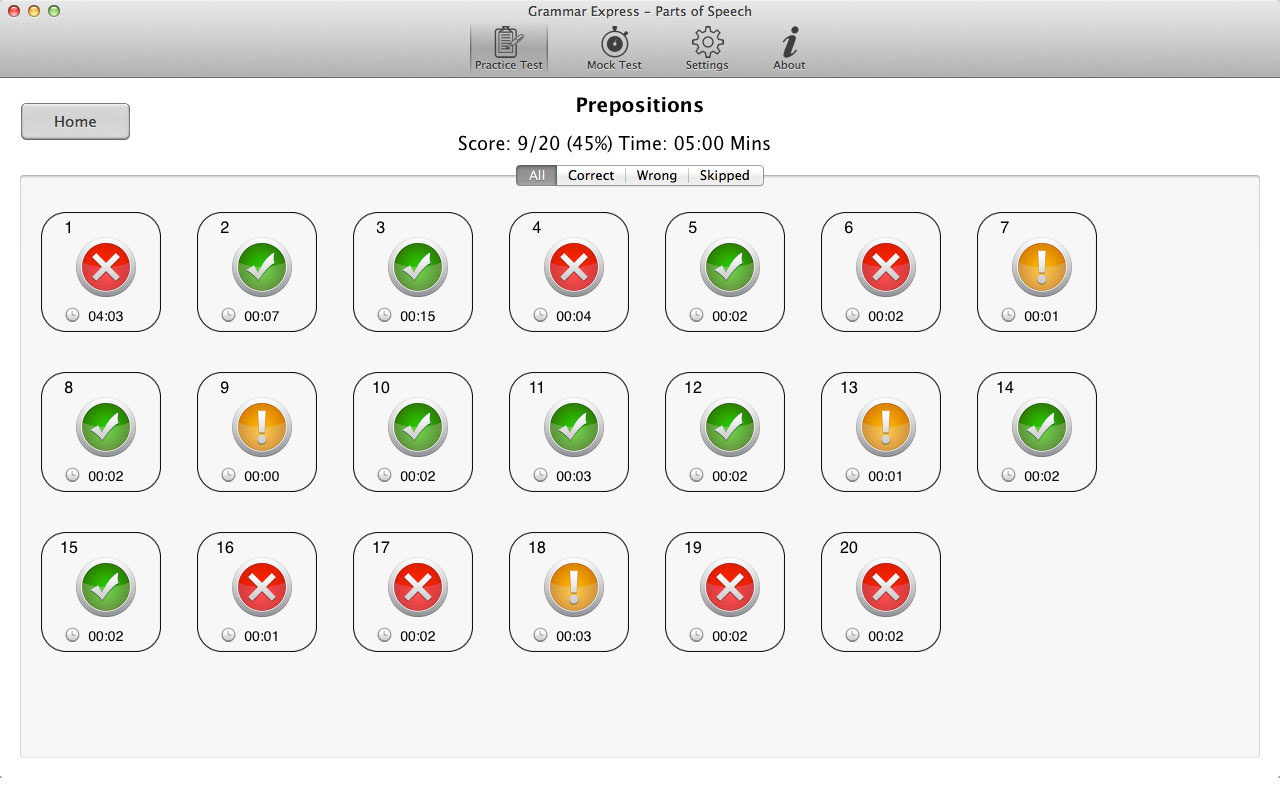Click the red wrong icon on question 20
Viewport: 1280px width, 800px height.
coord(885,588)
